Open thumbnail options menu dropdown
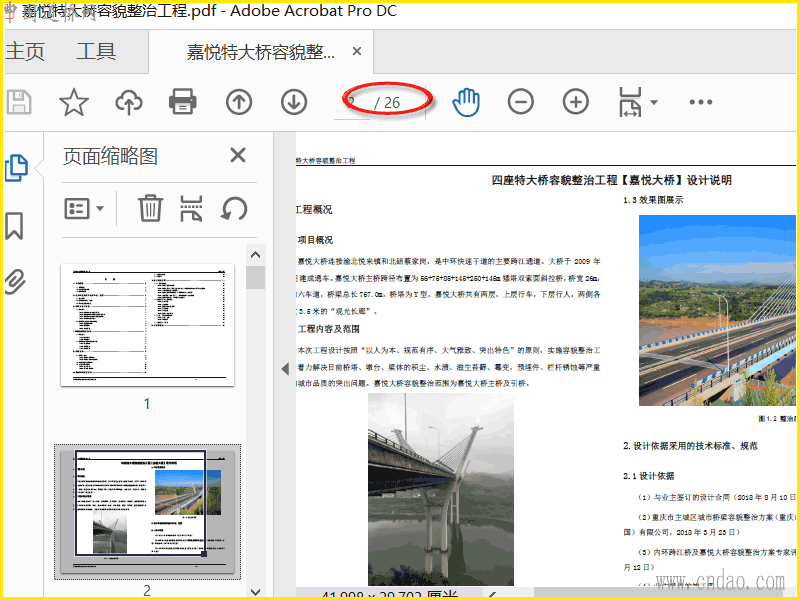The width and height of the screenshot is (800, 600). tap(84, 208)
